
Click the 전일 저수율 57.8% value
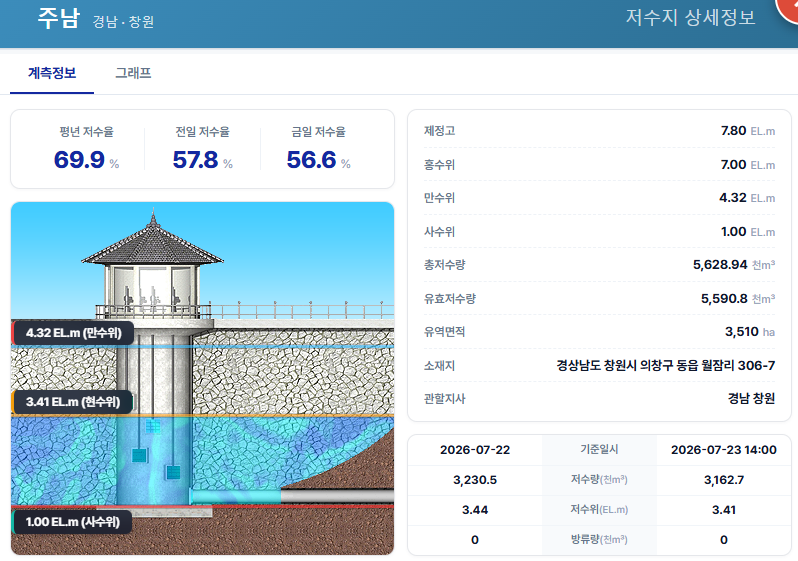point(202,159)
